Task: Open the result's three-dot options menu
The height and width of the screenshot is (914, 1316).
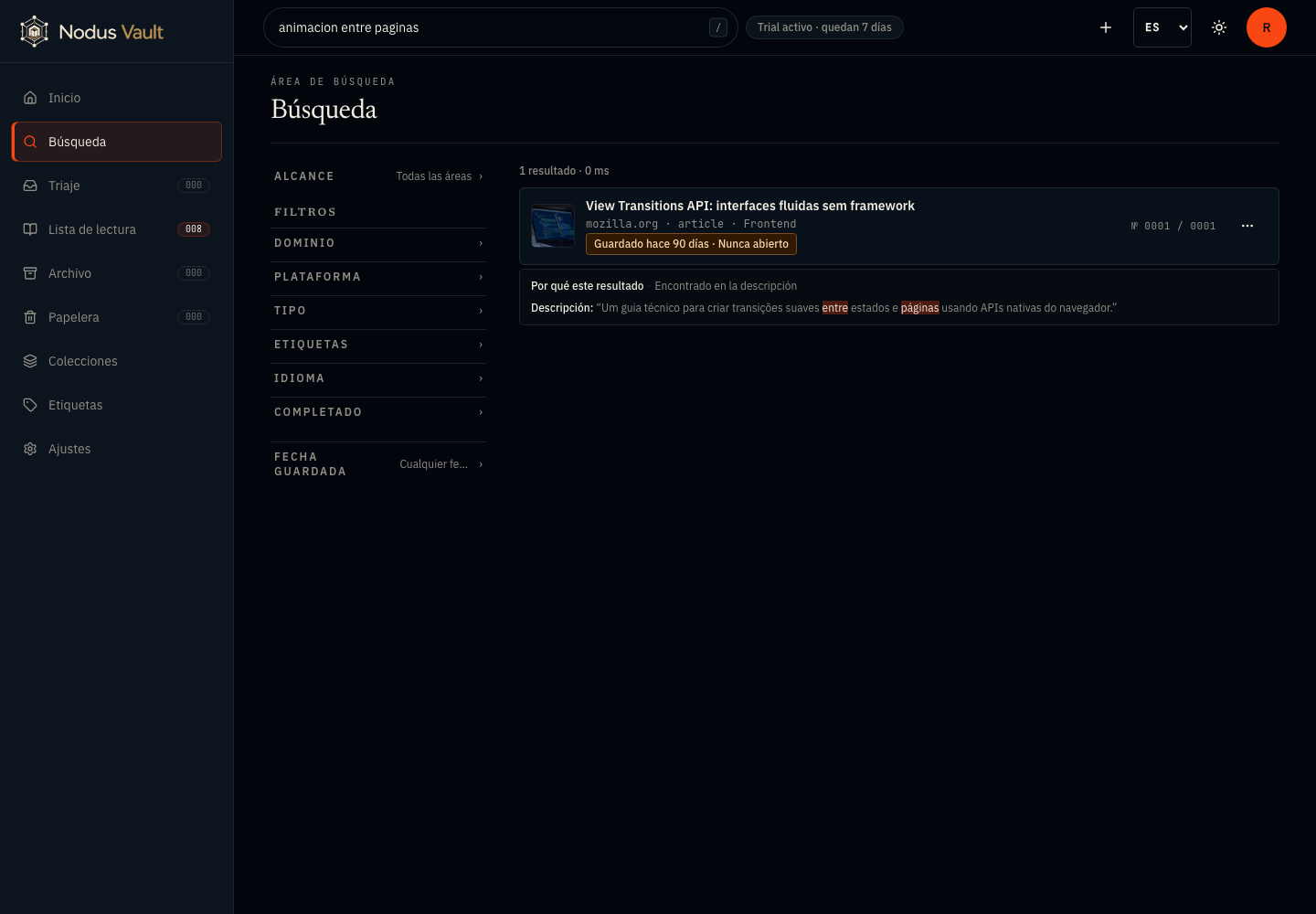Action: [1247, 226]
